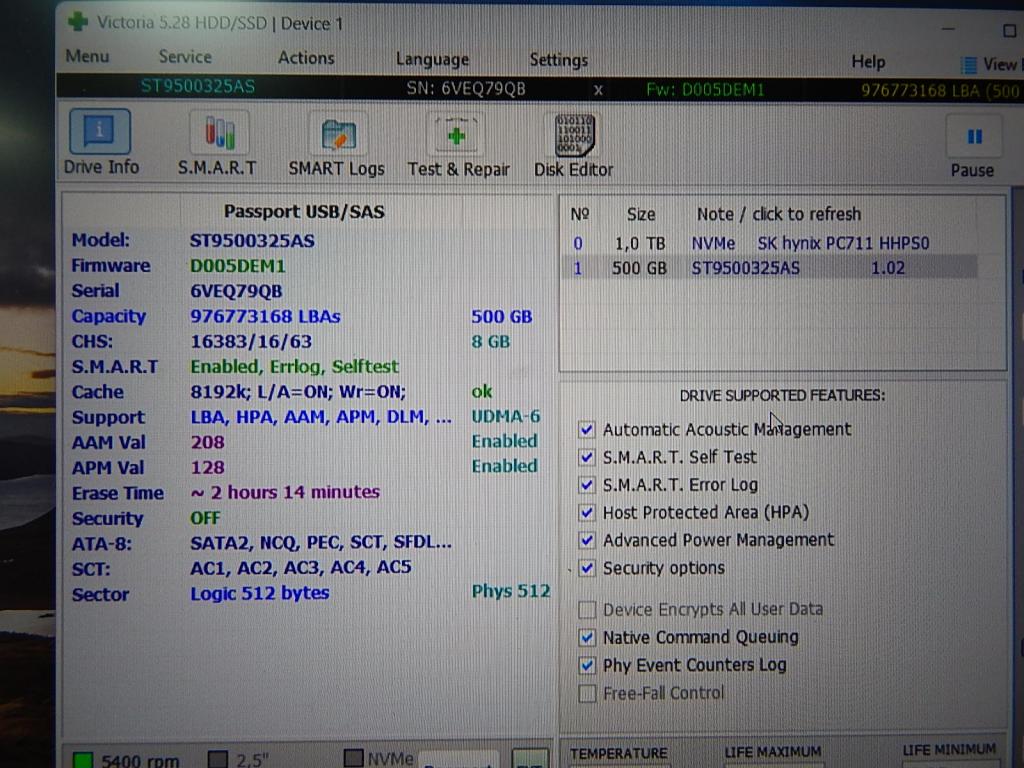Click the APM Val value 128

(x=208, y=468)
